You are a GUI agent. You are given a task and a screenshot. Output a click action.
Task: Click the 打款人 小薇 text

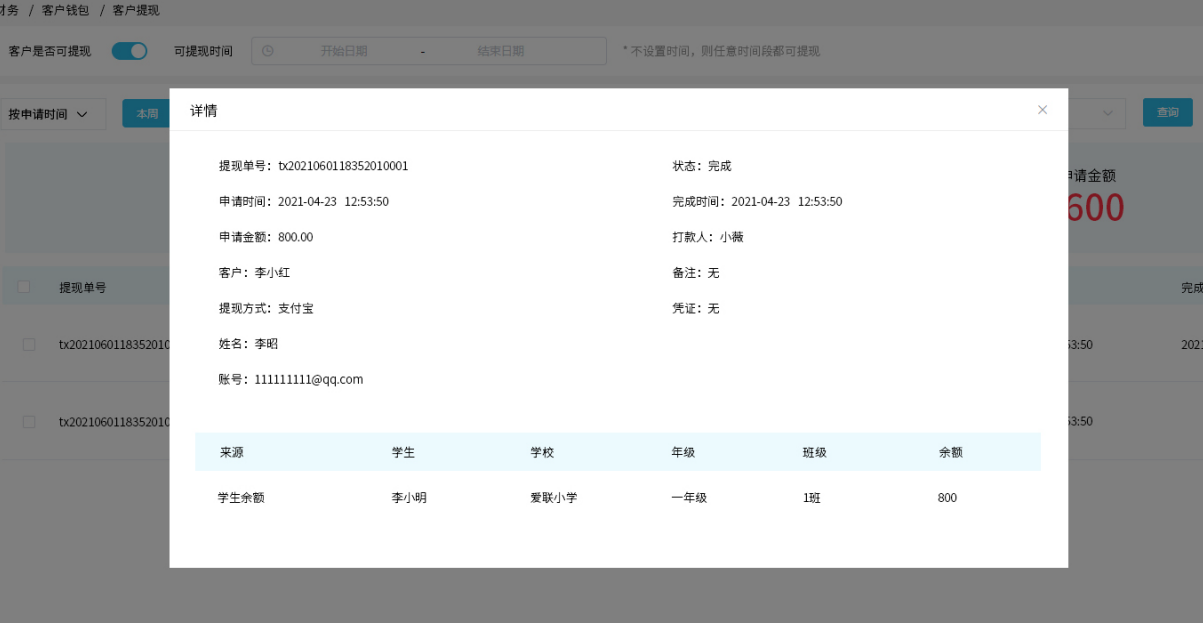(708, 237)
